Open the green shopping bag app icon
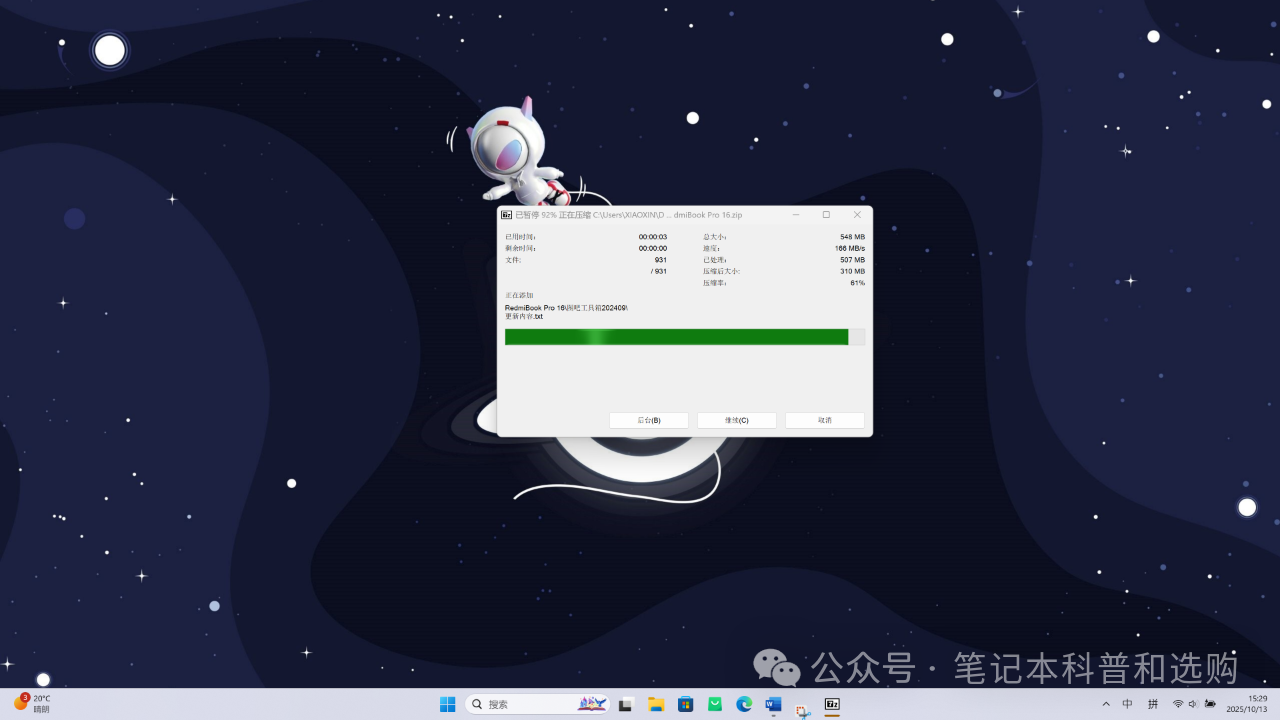Image resolution: width=1280 pixels, height=720 pixels. pos(715,704)
